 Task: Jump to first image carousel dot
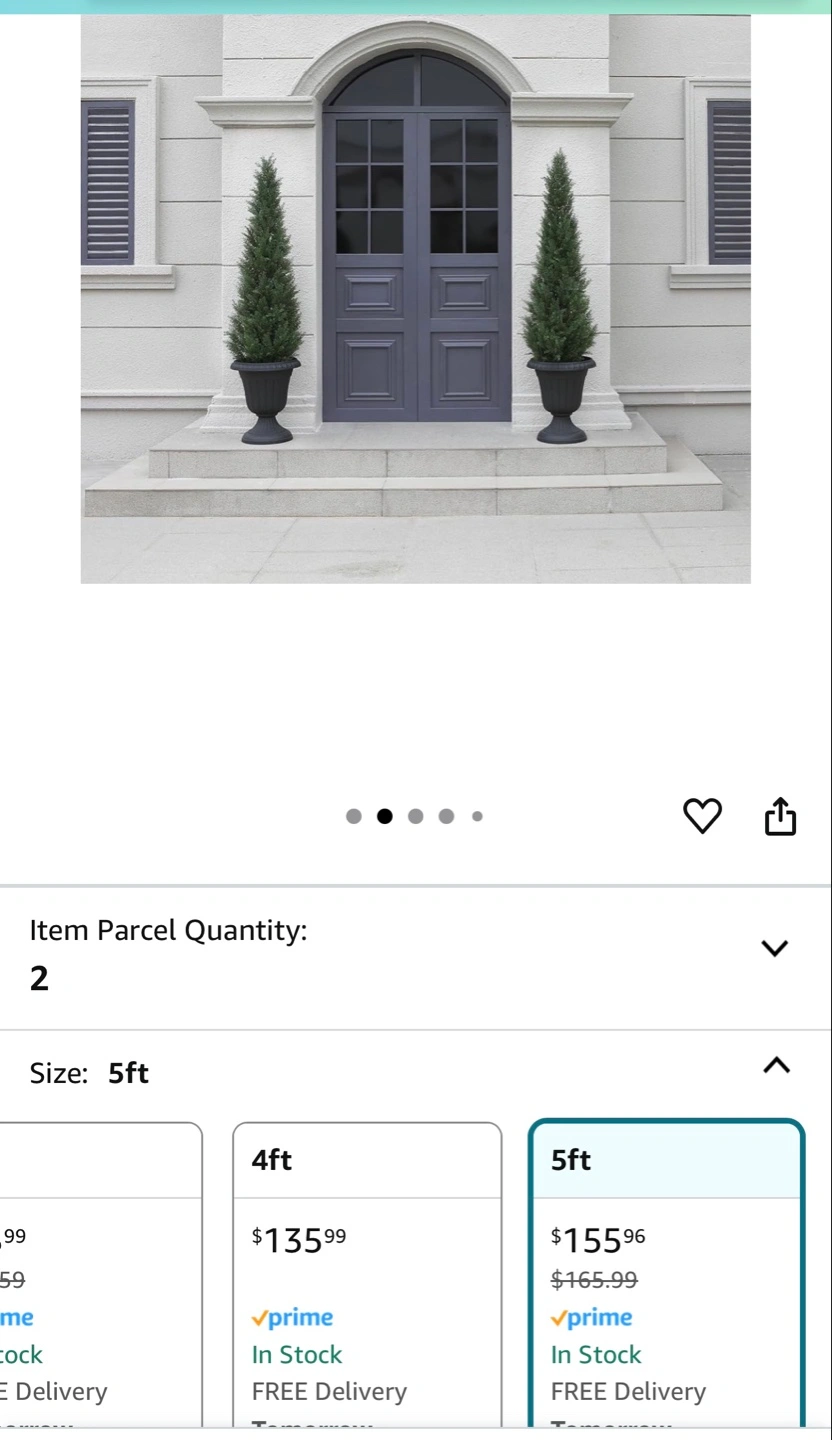pyautogui.click(x=354, y=816)
